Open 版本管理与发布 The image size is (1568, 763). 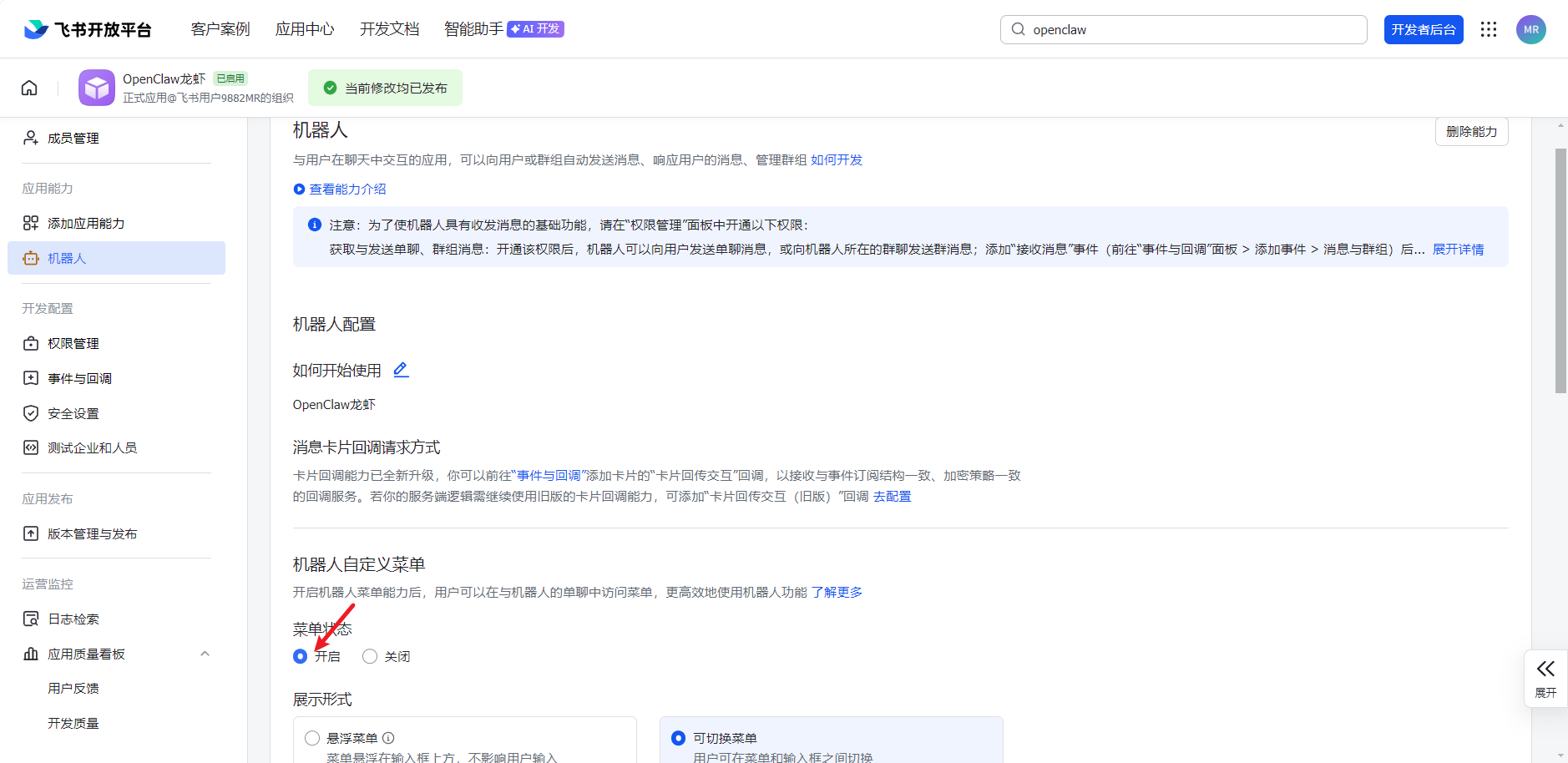coord(91,533)
